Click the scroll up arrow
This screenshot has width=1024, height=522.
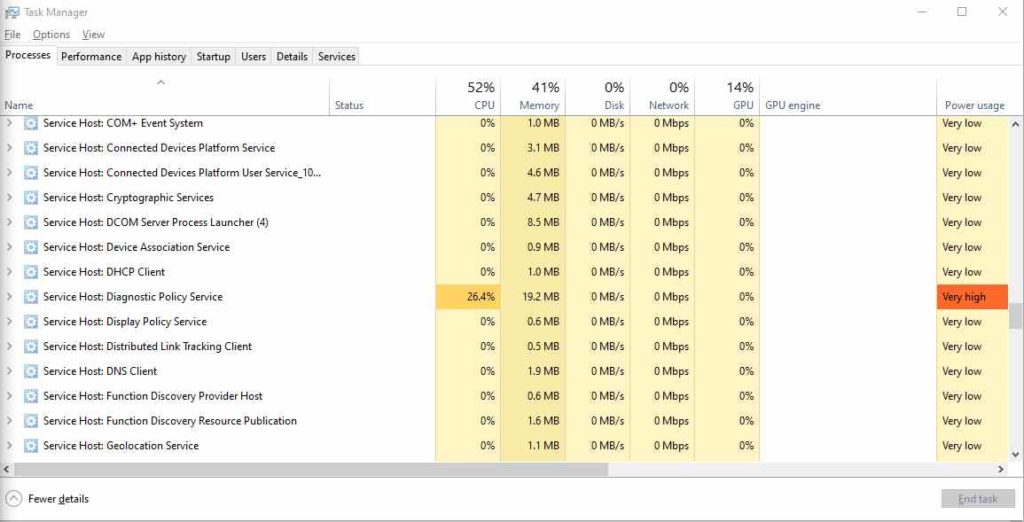pos(1016,123)
